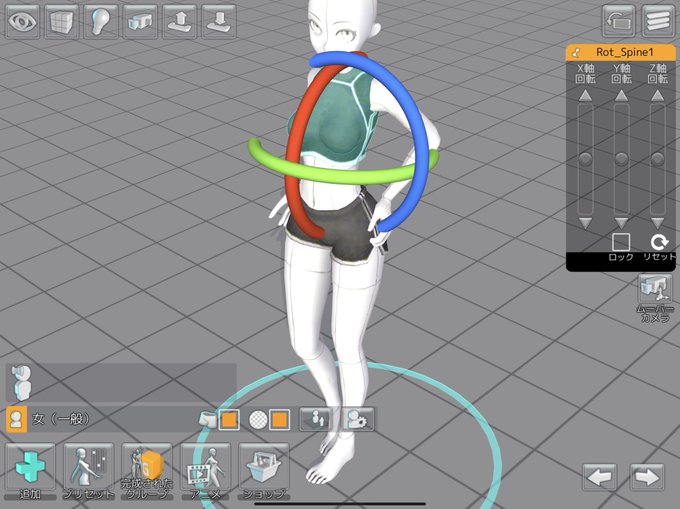680x509 pixels.
Task: Click the Y軸回転 slider knob
Action: pos(621,159)
